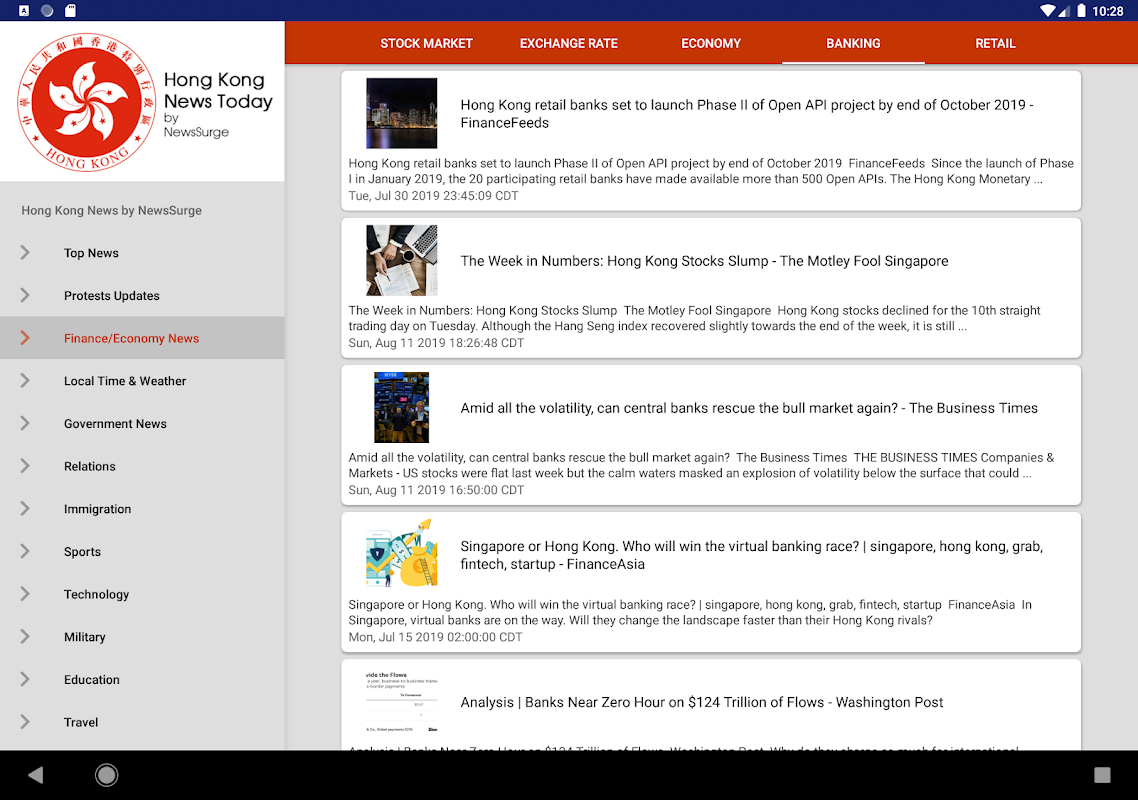Tap the Android back button
1138x800 pixels.
click(36, 775)
